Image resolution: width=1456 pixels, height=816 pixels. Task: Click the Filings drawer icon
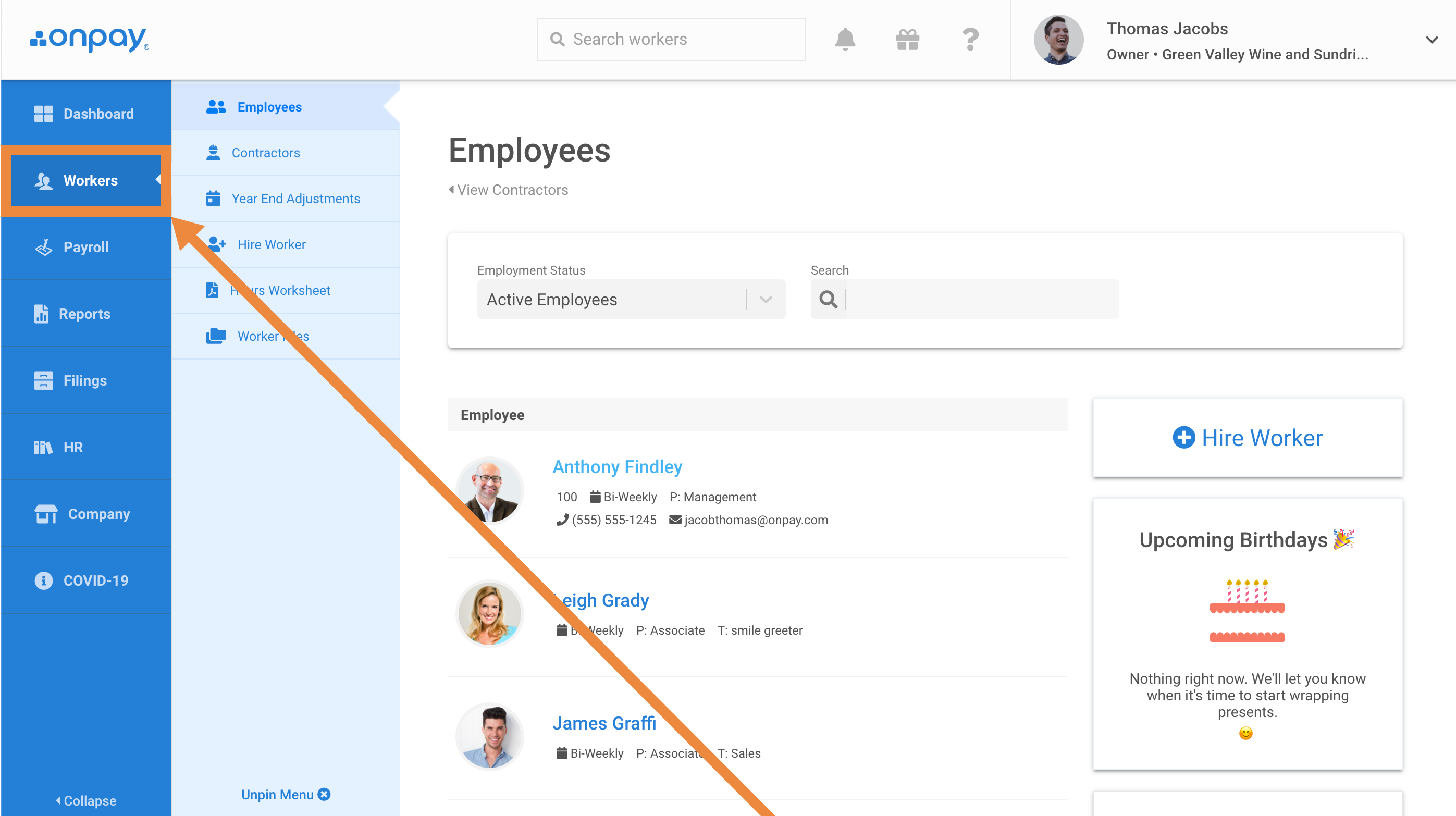44,380
